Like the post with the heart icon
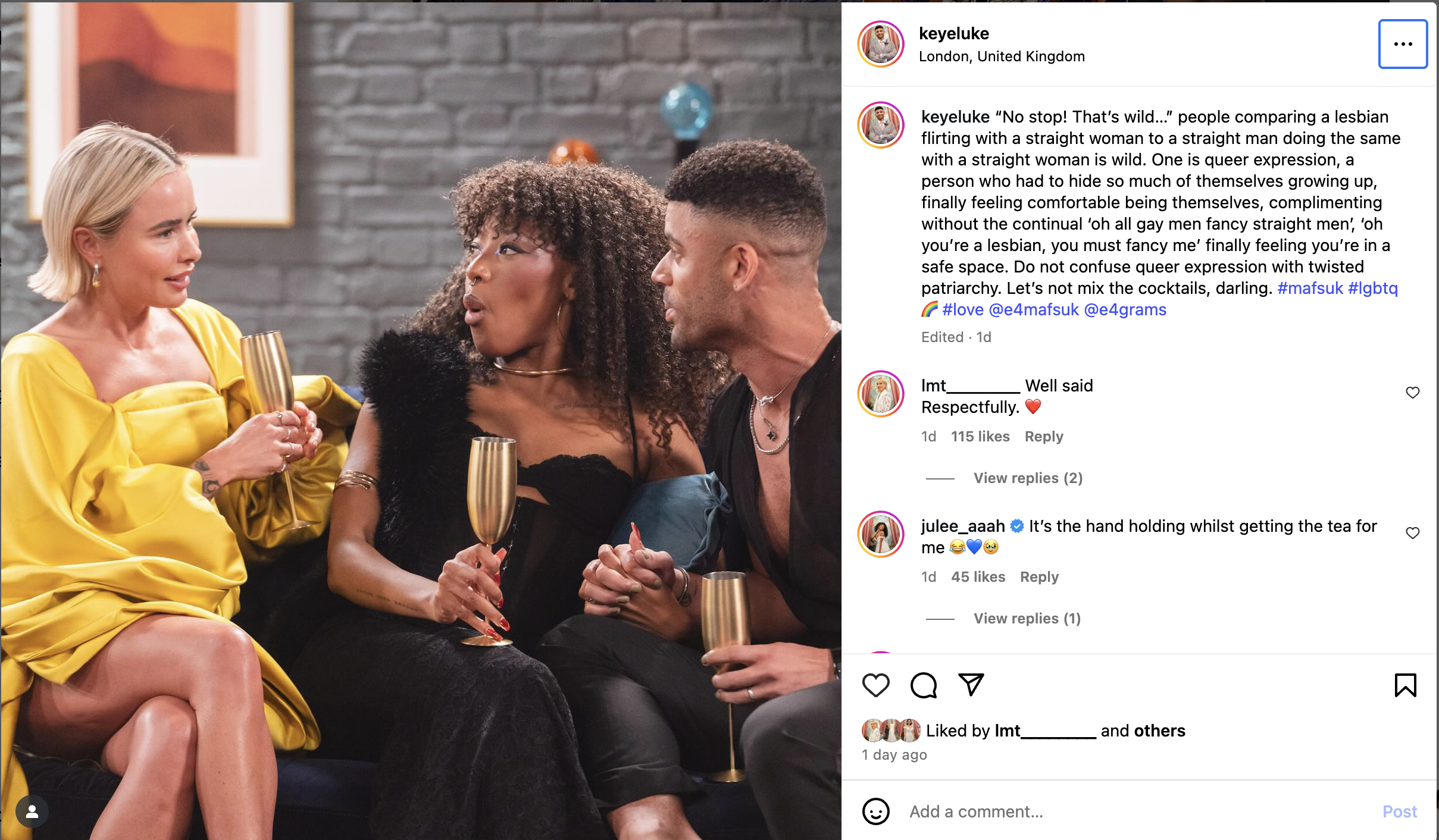1439x840 pixels. pyautogui.click(x=875, y=685)
